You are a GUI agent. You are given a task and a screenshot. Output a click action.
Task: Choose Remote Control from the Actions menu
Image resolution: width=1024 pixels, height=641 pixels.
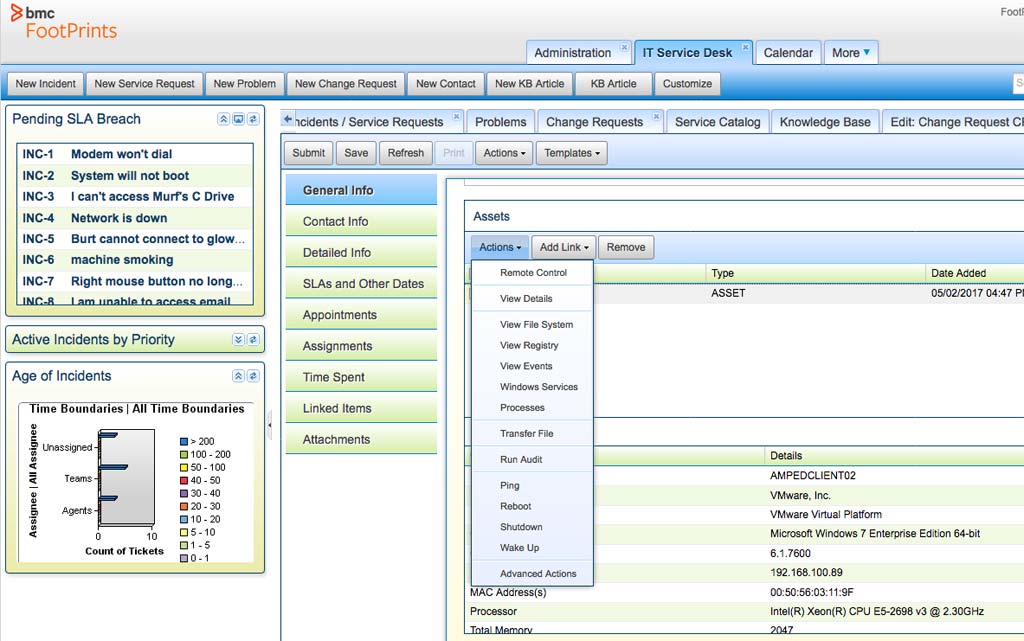click(x=532, y=273)
